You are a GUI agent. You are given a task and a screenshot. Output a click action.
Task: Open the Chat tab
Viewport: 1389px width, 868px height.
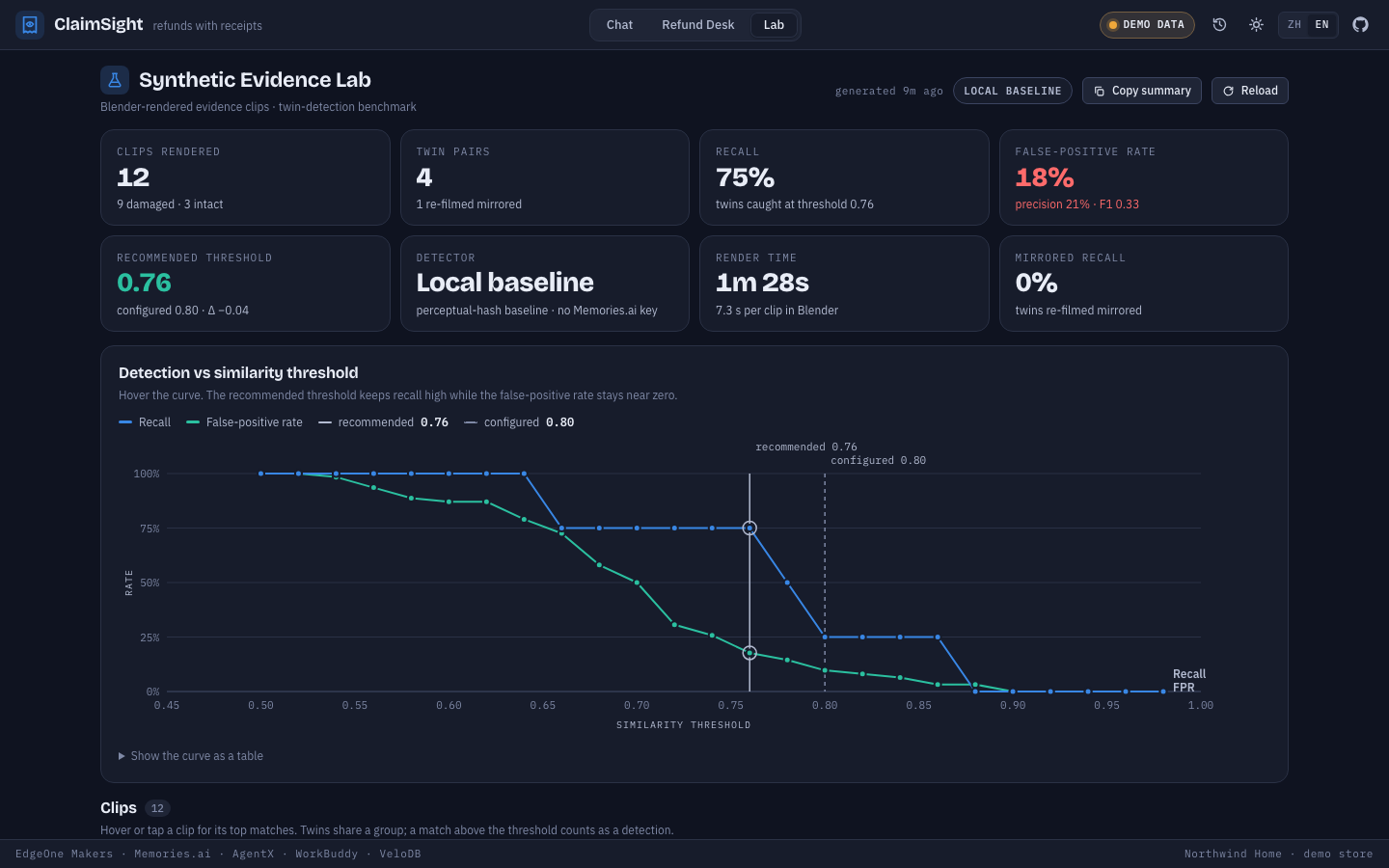coord(619,25)
